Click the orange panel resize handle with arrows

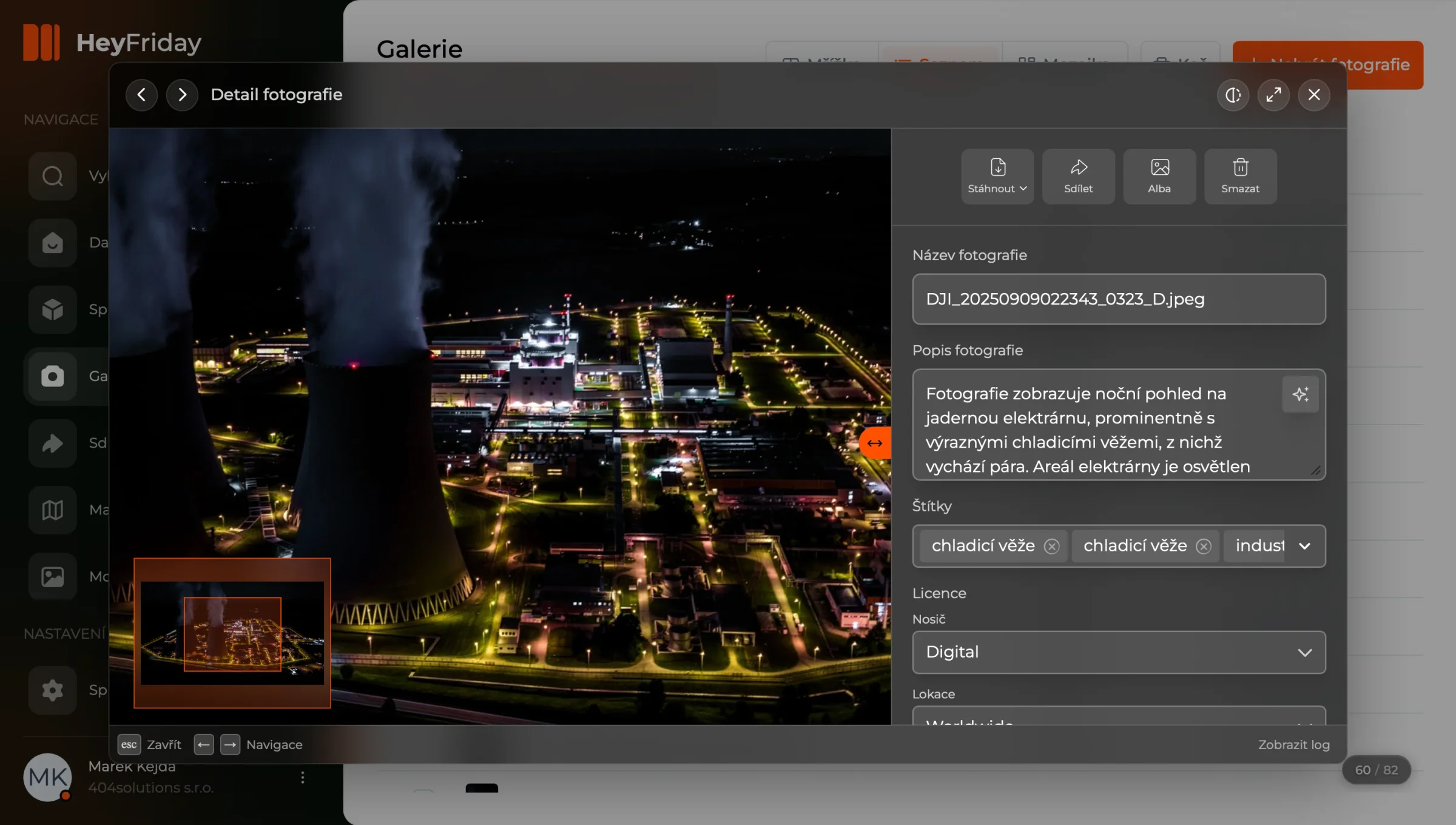pos(875,443)
